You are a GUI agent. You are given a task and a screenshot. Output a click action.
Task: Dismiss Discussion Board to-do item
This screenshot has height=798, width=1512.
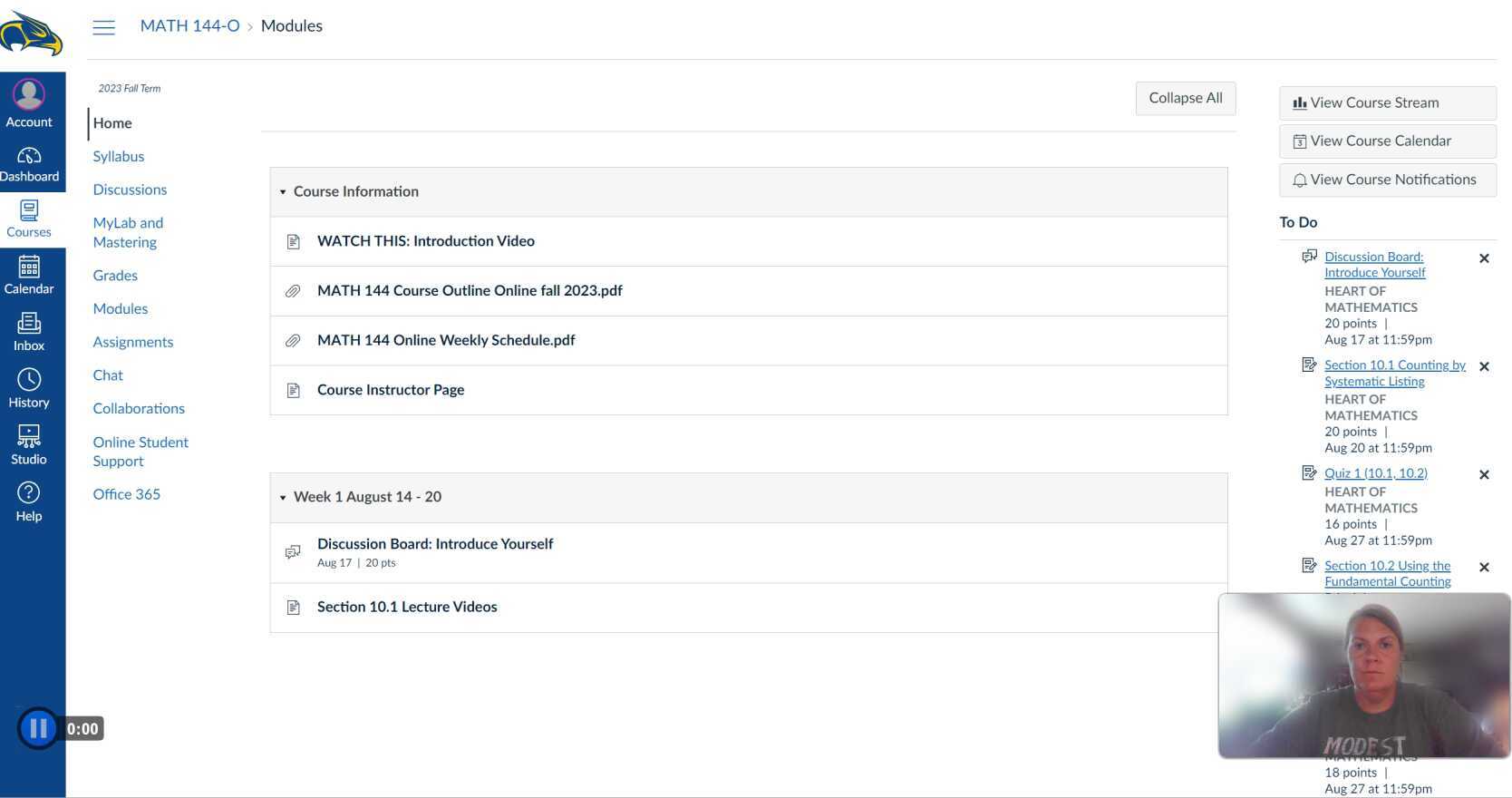click(x=1484, y=258)
